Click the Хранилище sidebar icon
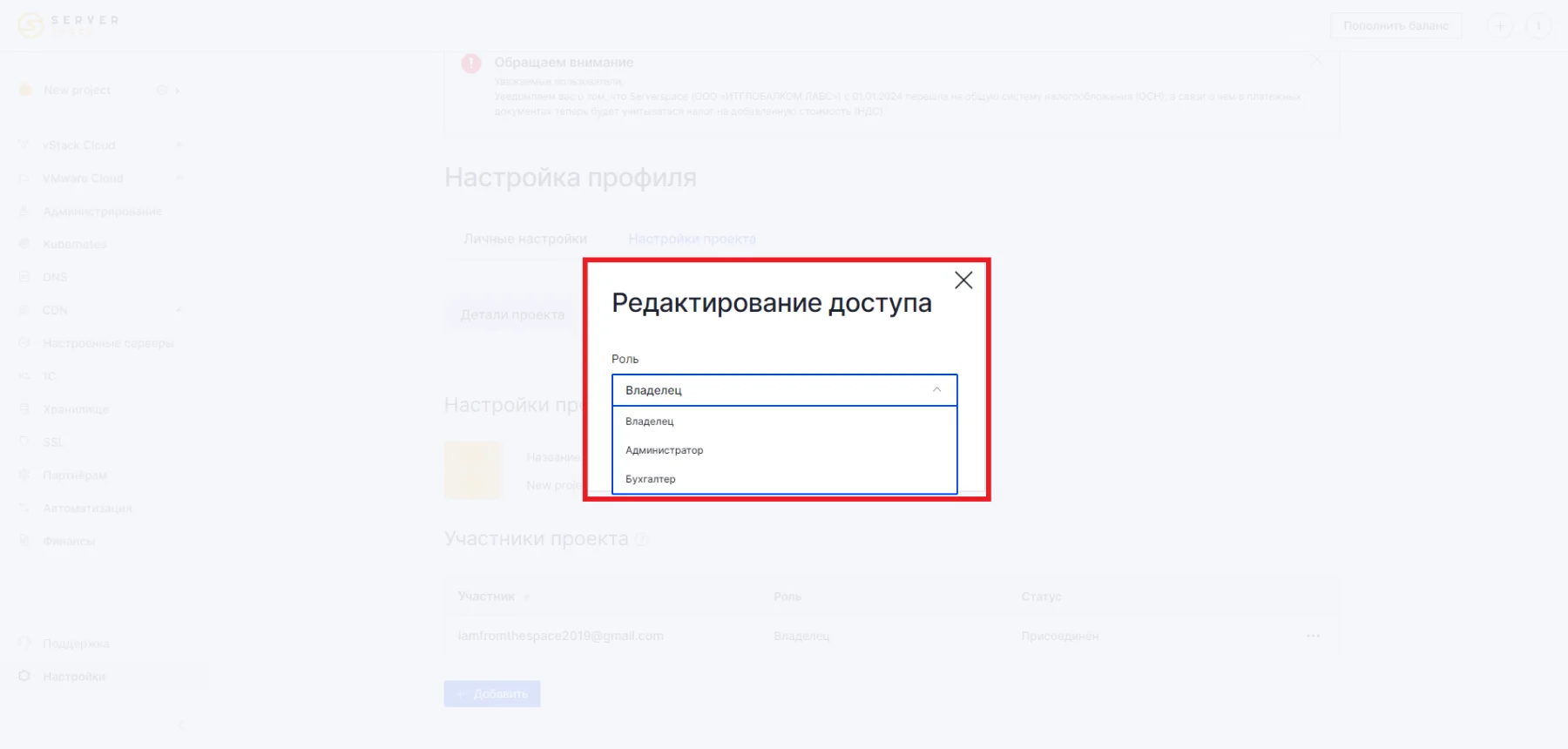The width and height of the screenshot is (1568, 749). click(24, 409)
